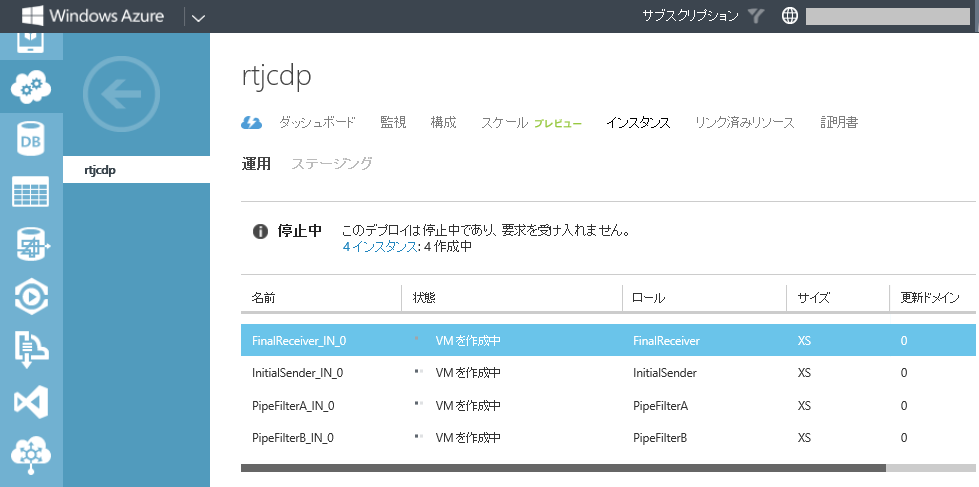The height and width of the screenshot is (487, 979).
Task: Open SQL Databases from the sidebar
Action: tap(31, 141)
